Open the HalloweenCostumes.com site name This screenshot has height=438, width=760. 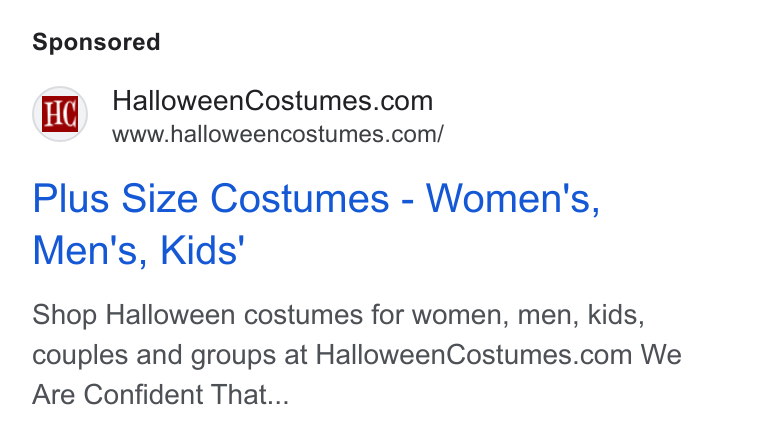[x=272, y=101]
